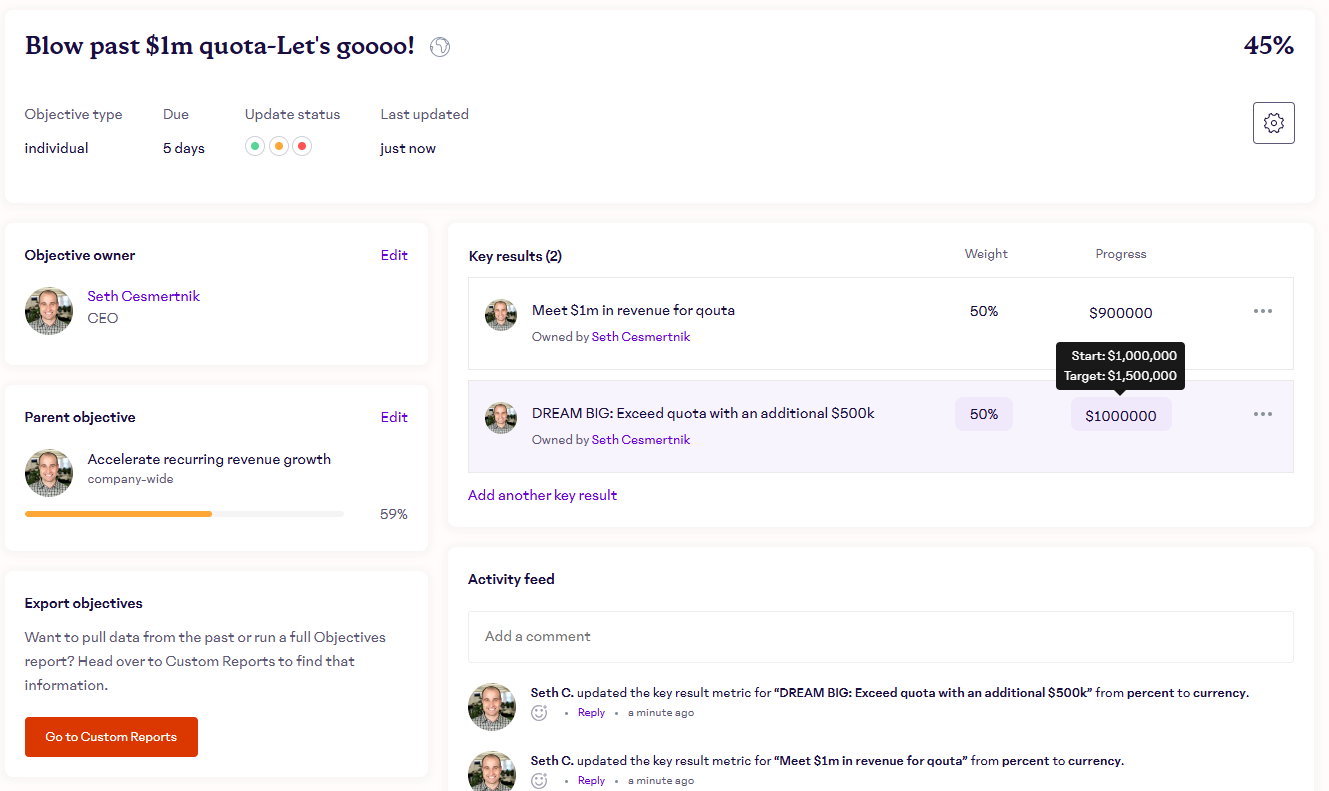Open more options for Meet $1m key result
The image size is (1329, 791).
(x=1263, y=311)
